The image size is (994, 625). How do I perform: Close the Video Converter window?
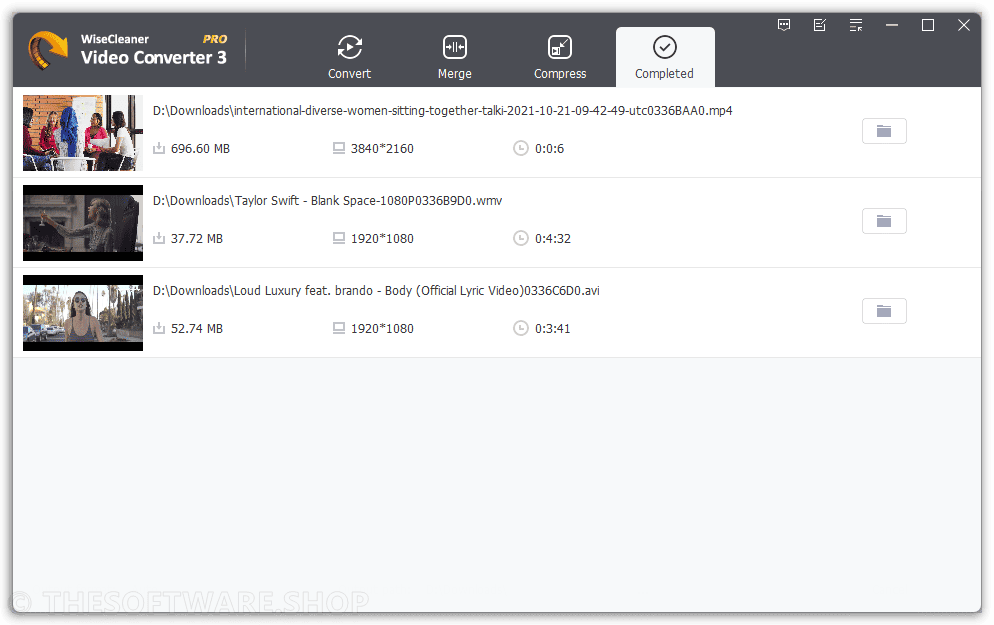point(964,25)
